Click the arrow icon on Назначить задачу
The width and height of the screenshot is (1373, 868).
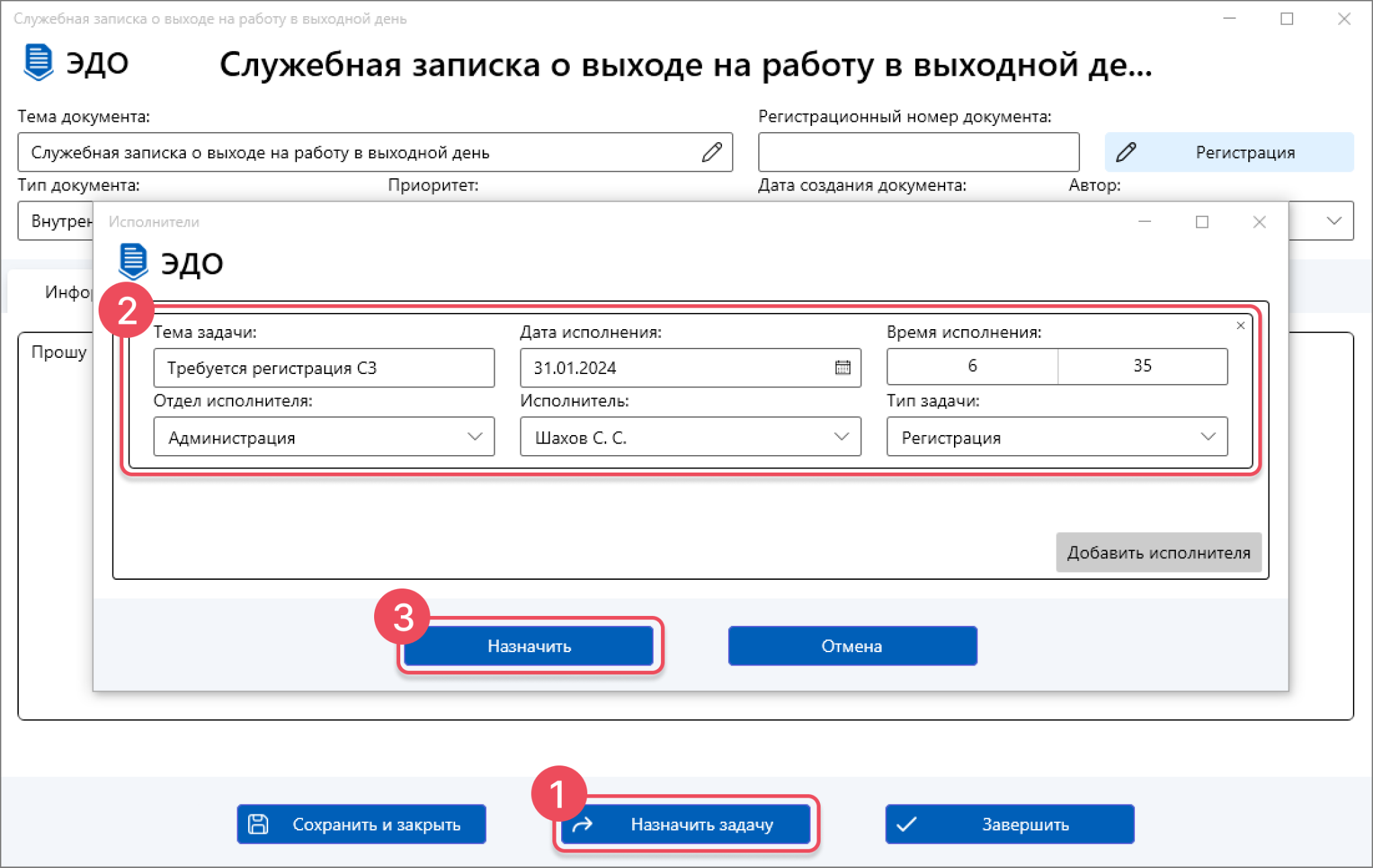pyautogui.click(x=582, y=824)
